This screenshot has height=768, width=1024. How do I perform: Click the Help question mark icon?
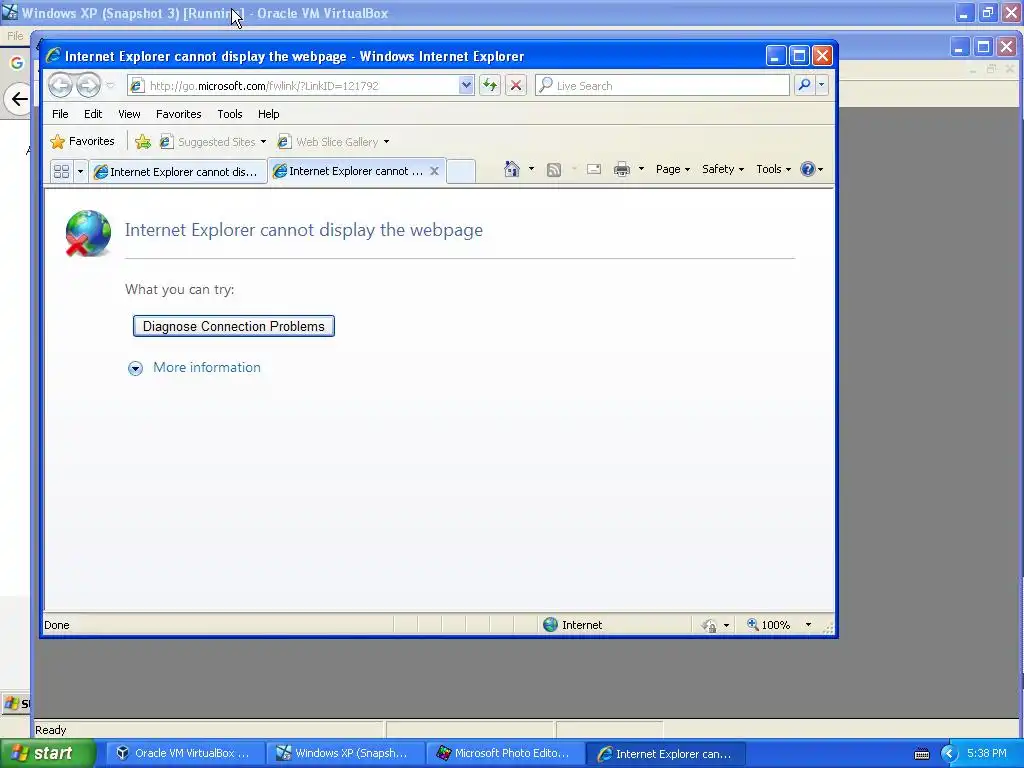coord(808,169)
